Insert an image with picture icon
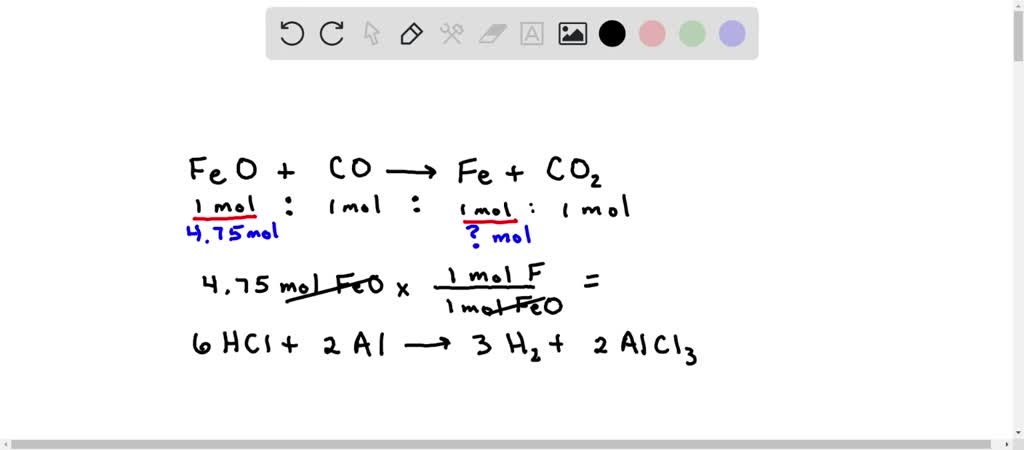This screenshot has width=1024, height=450. (572, 33)
